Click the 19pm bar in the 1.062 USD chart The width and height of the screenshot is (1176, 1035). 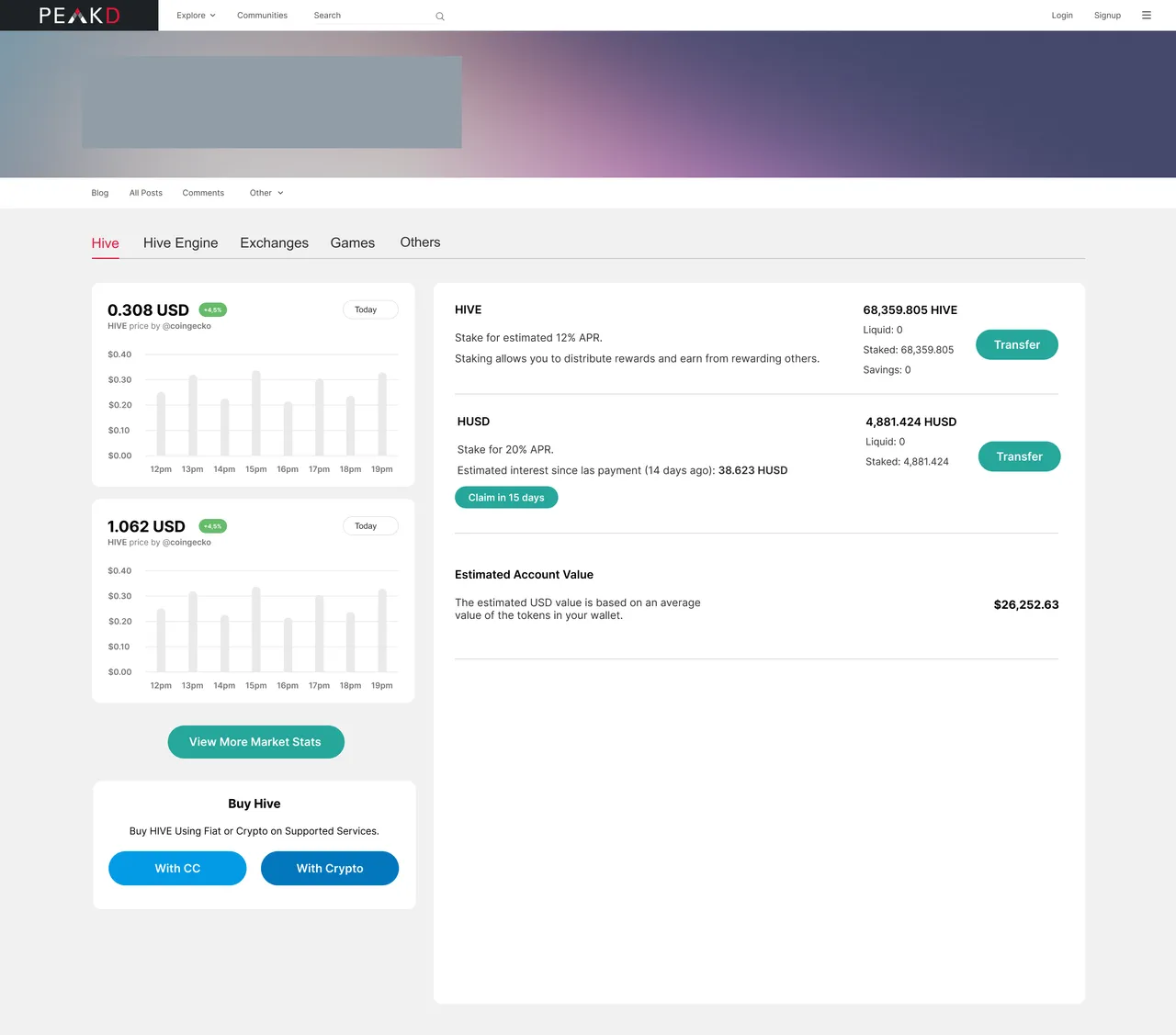pyautogui.click(x=382, y=631)
